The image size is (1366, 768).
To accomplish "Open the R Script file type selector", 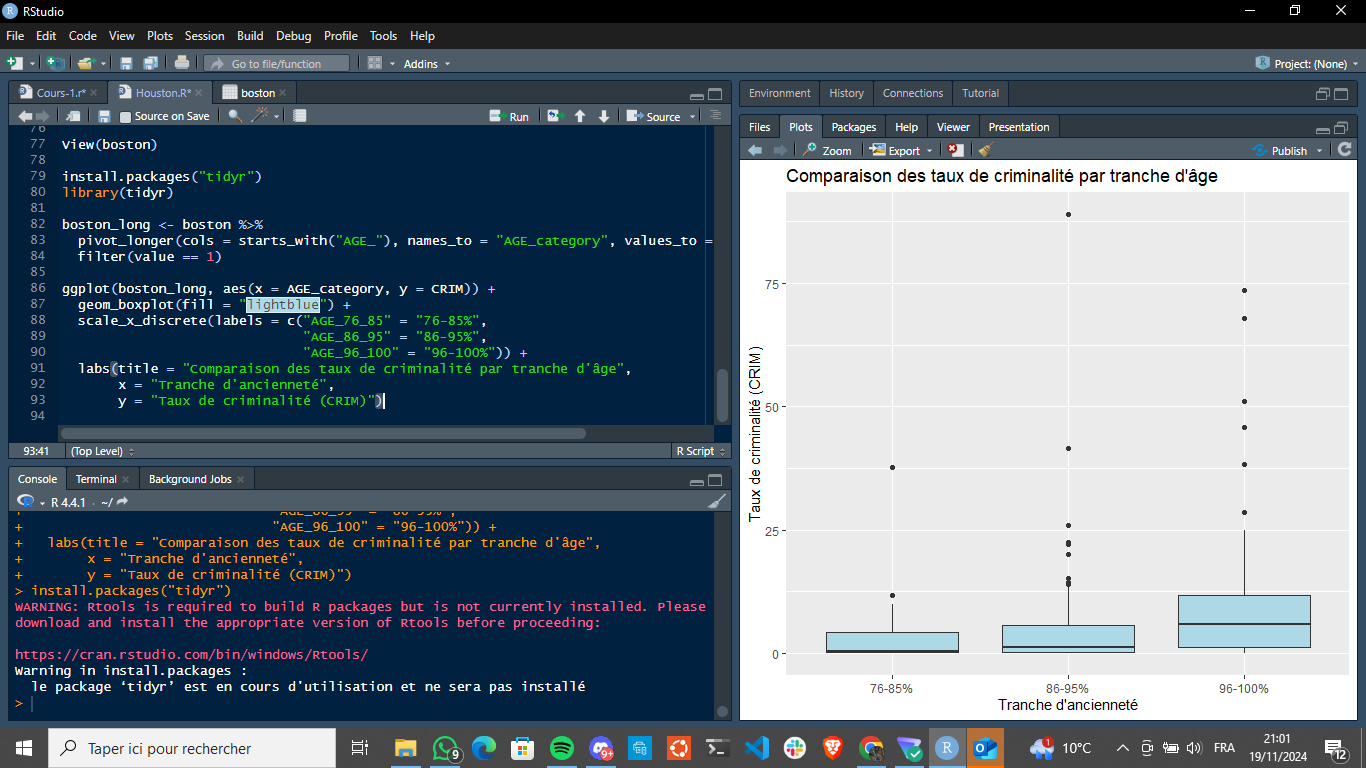I will [x=698, y=451].
